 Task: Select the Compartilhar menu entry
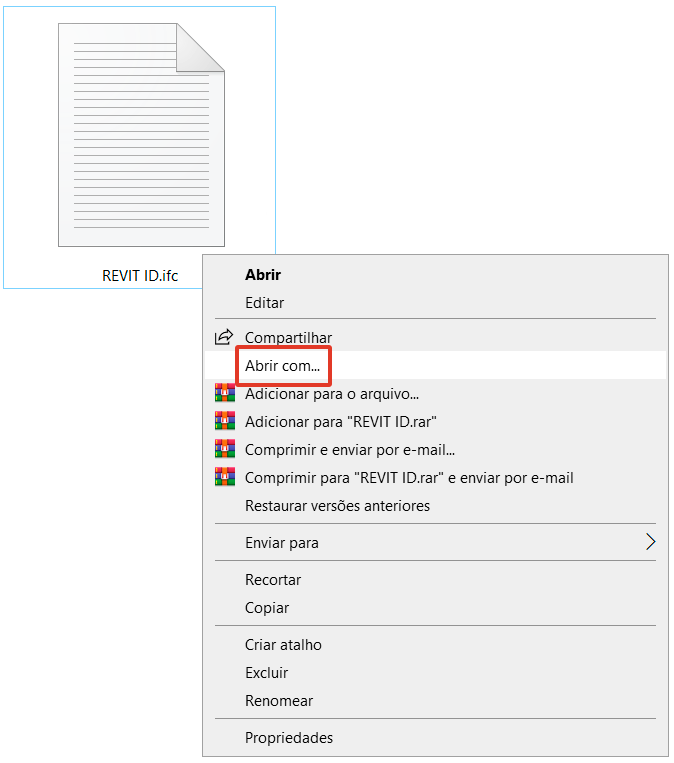[288, 338]
